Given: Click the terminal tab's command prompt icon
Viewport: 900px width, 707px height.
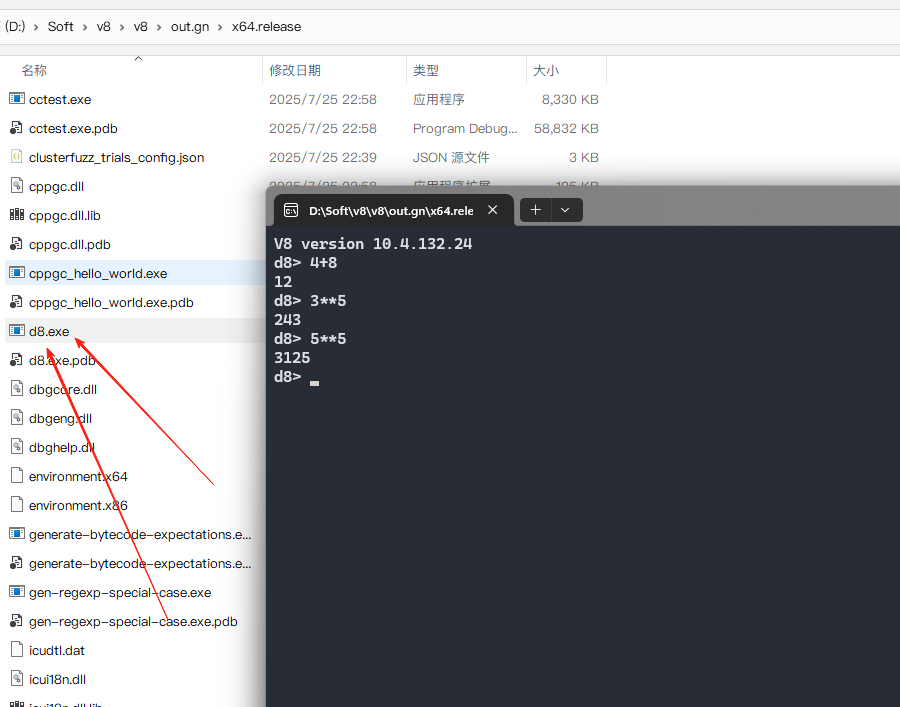Looking at the screenshot, I should coord(291,210).
